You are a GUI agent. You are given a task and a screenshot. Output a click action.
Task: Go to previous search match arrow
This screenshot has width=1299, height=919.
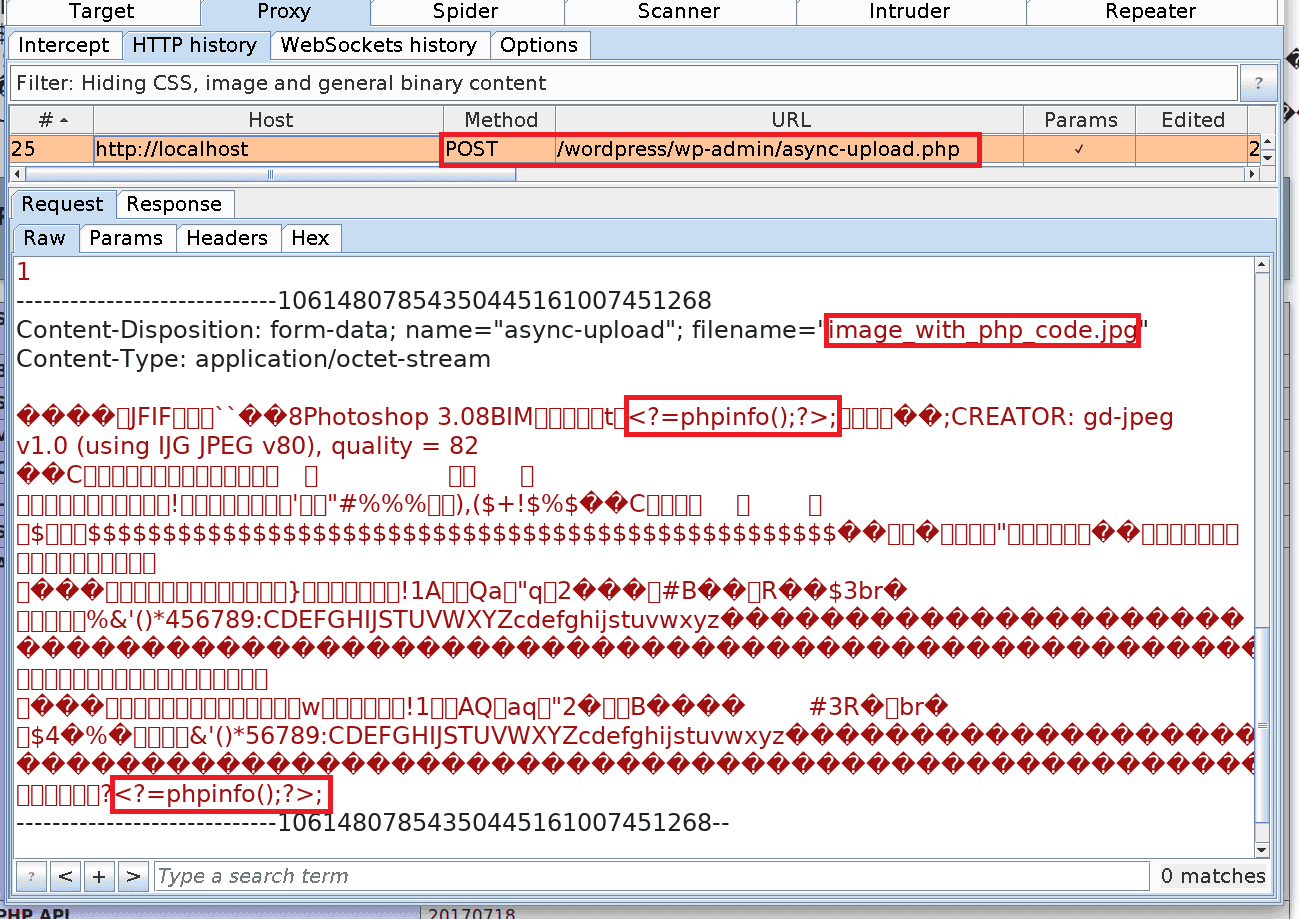coord(65,876)
